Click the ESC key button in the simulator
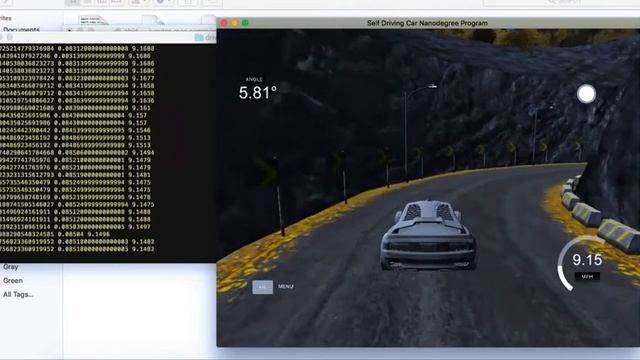This screenshot has width=640, height=360. [262, 287]
